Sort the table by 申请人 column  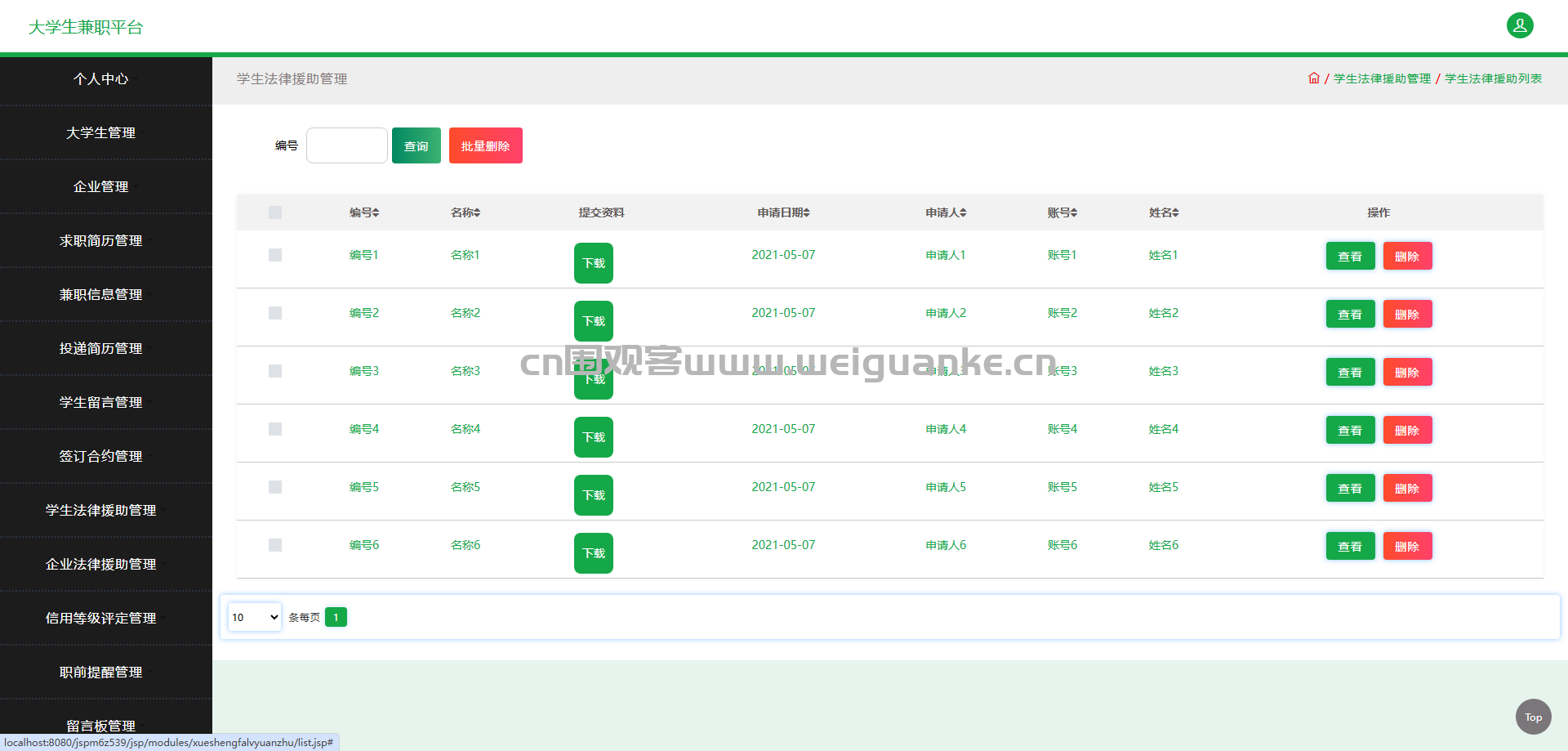946,212
